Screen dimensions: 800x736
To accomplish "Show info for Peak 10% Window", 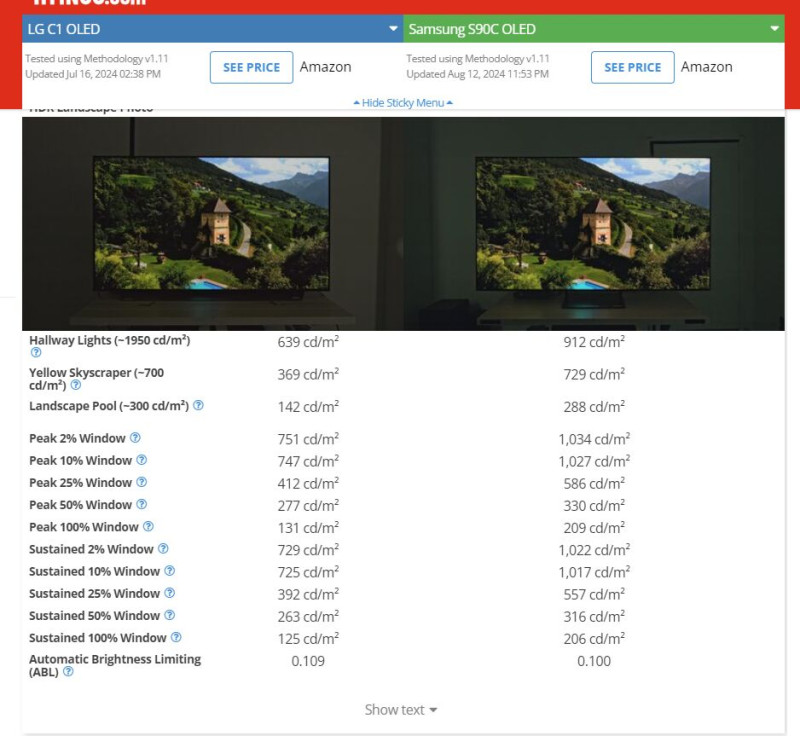I will 142,460.
